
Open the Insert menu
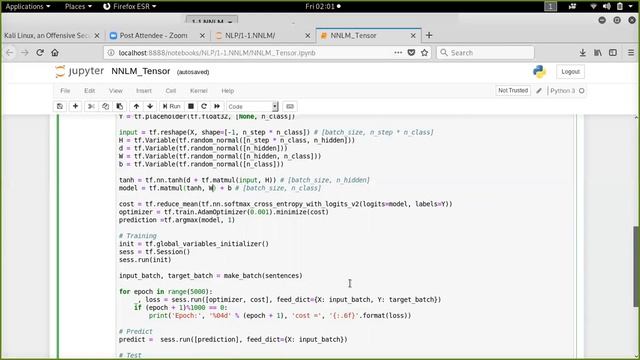(x=144, y=91)
